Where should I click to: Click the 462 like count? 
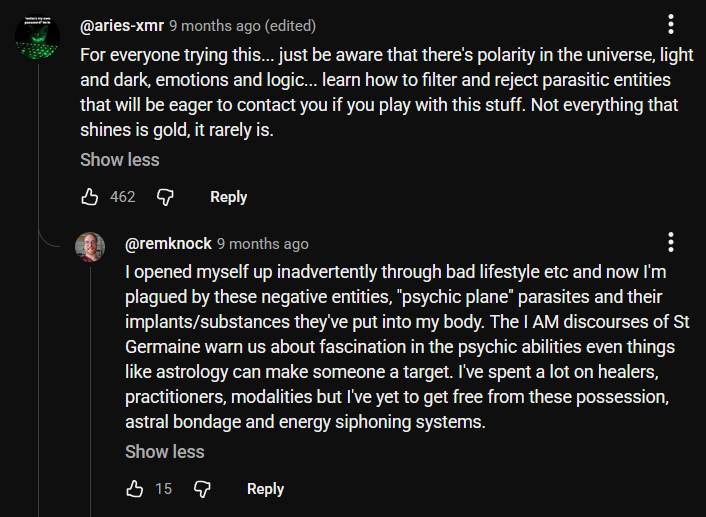tap(122, 197)
